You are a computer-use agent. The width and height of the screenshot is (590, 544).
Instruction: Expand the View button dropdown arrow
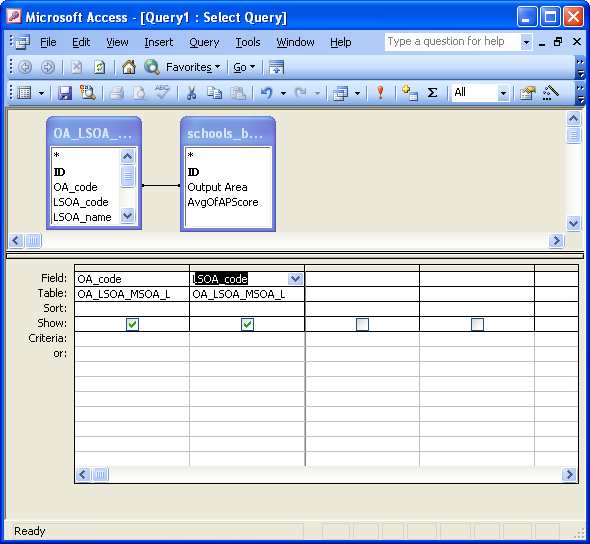(x=41, y=93)
